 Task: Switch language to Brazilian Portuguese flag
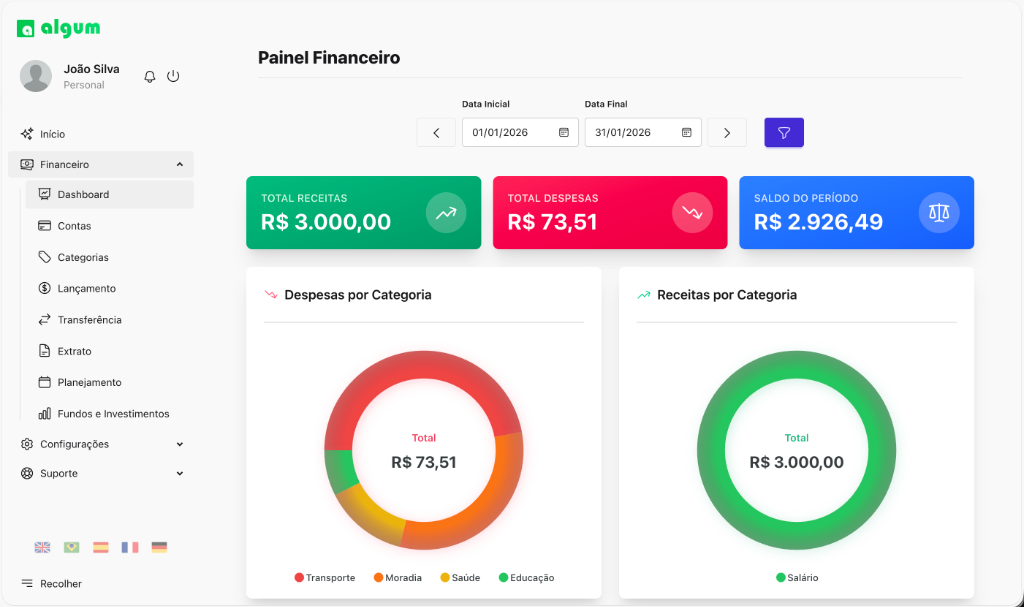pyautogui.click(x=71, y=547)
